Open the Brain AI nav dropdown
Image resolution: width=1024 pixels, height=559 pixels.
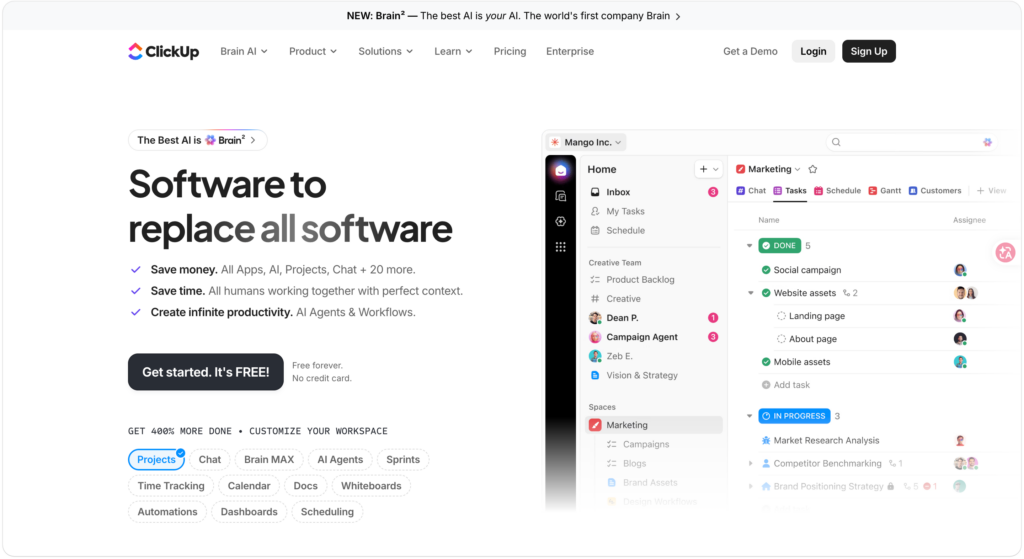[244, 51]
